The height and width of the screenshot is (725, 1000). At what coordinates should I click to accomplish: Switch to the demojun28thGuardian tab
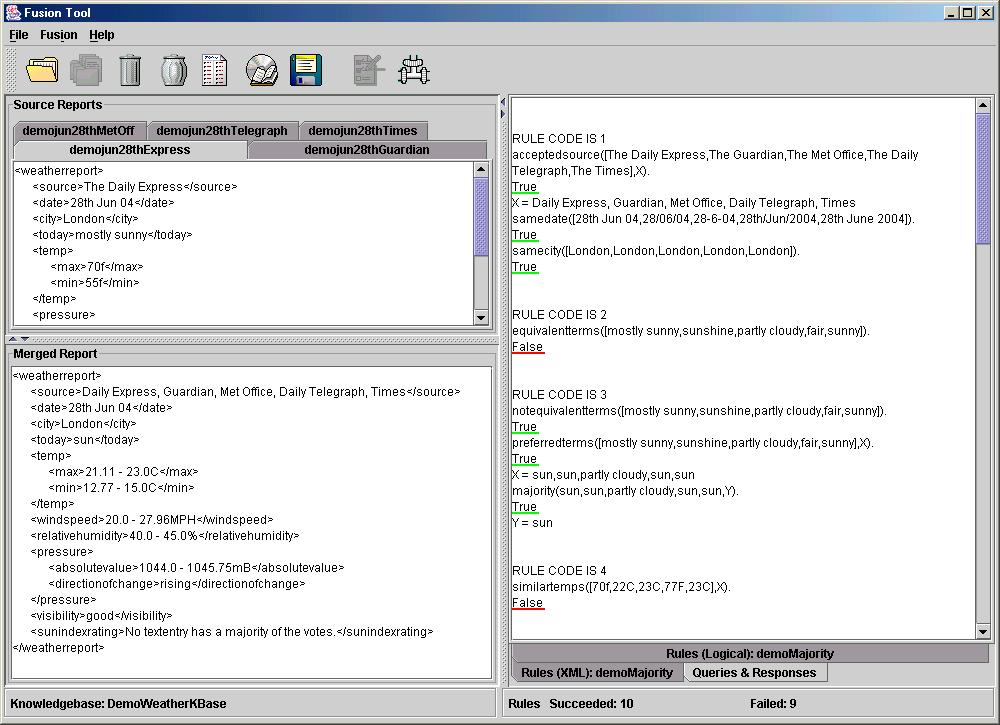tap(366, 149)
